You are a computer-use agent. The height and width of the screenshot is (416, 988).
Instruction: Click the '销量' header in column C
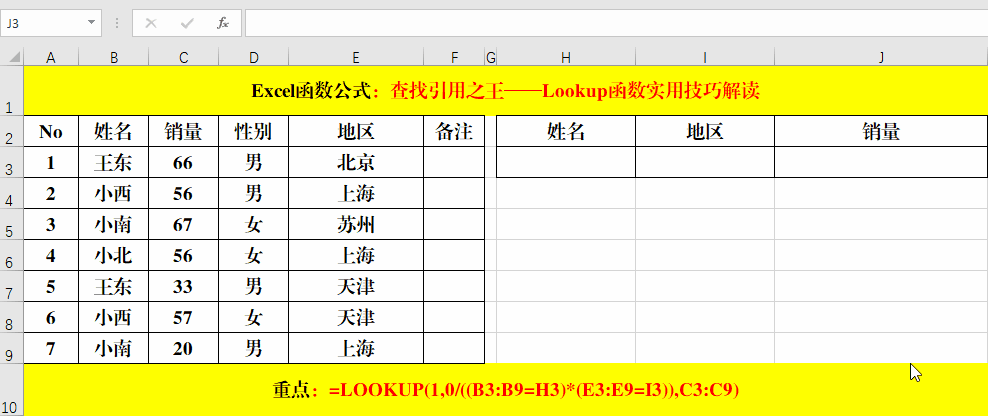click(183, 131)
